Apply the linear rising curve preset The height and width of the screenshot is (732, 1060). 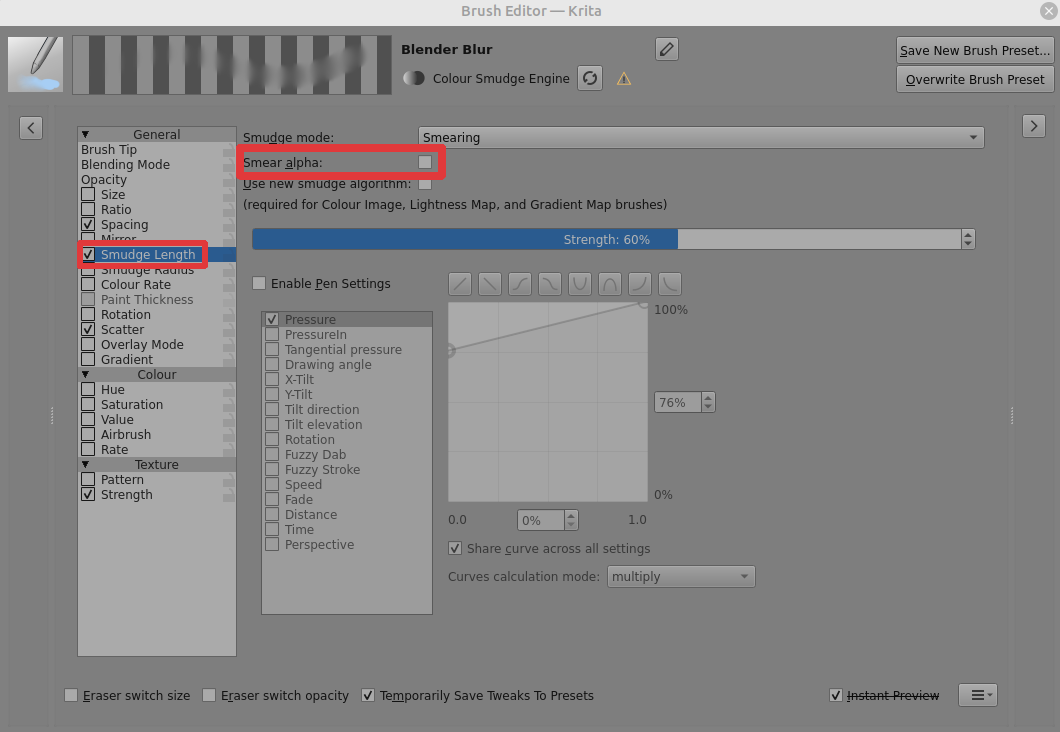460,284
